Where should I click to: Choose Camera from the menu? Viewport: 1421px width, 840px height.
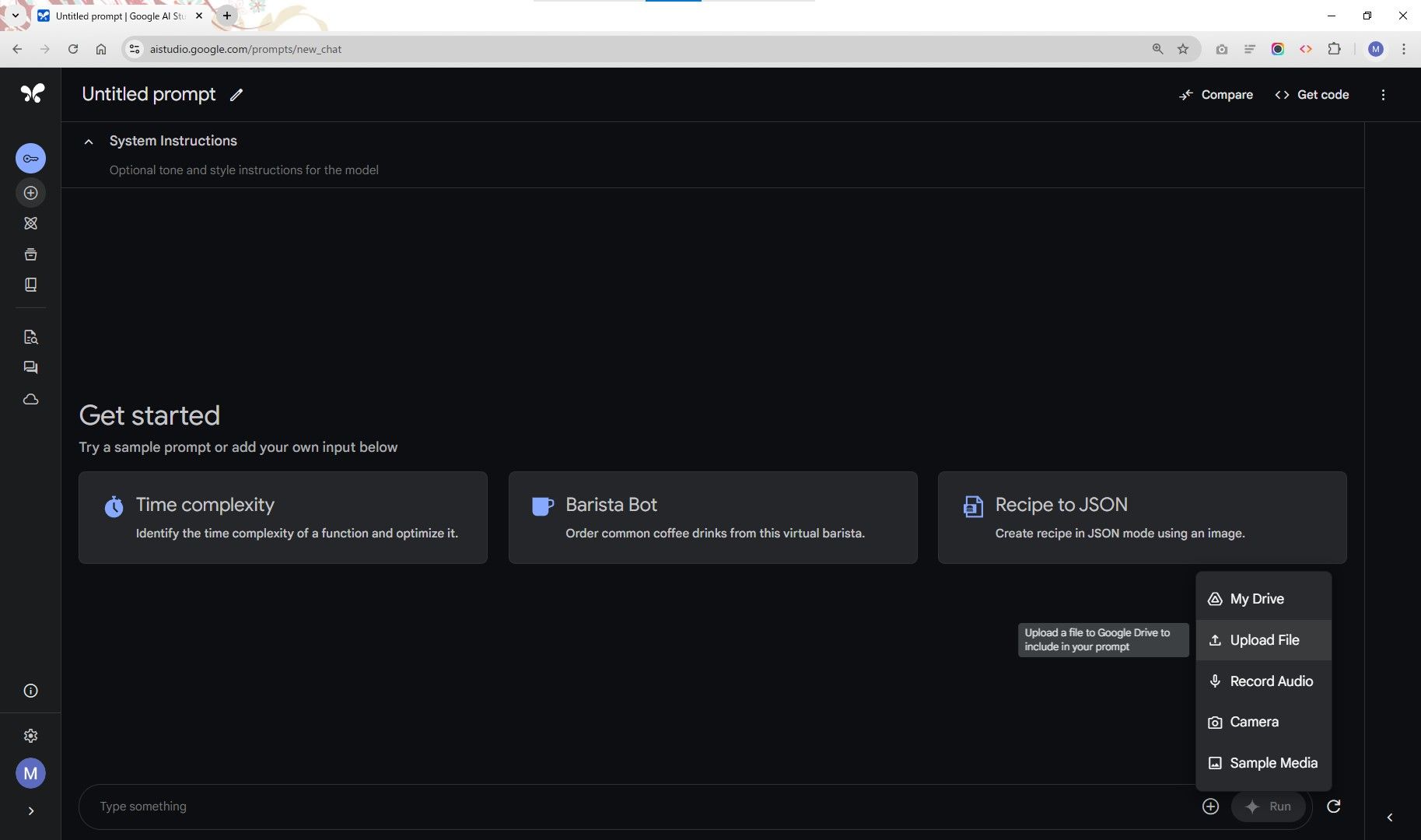[1263, 722]
